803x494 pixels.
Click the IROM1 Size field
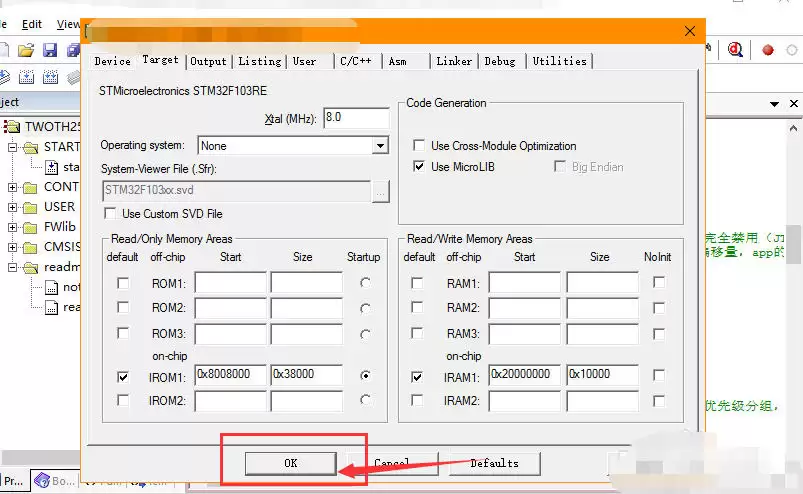[306, 375]
